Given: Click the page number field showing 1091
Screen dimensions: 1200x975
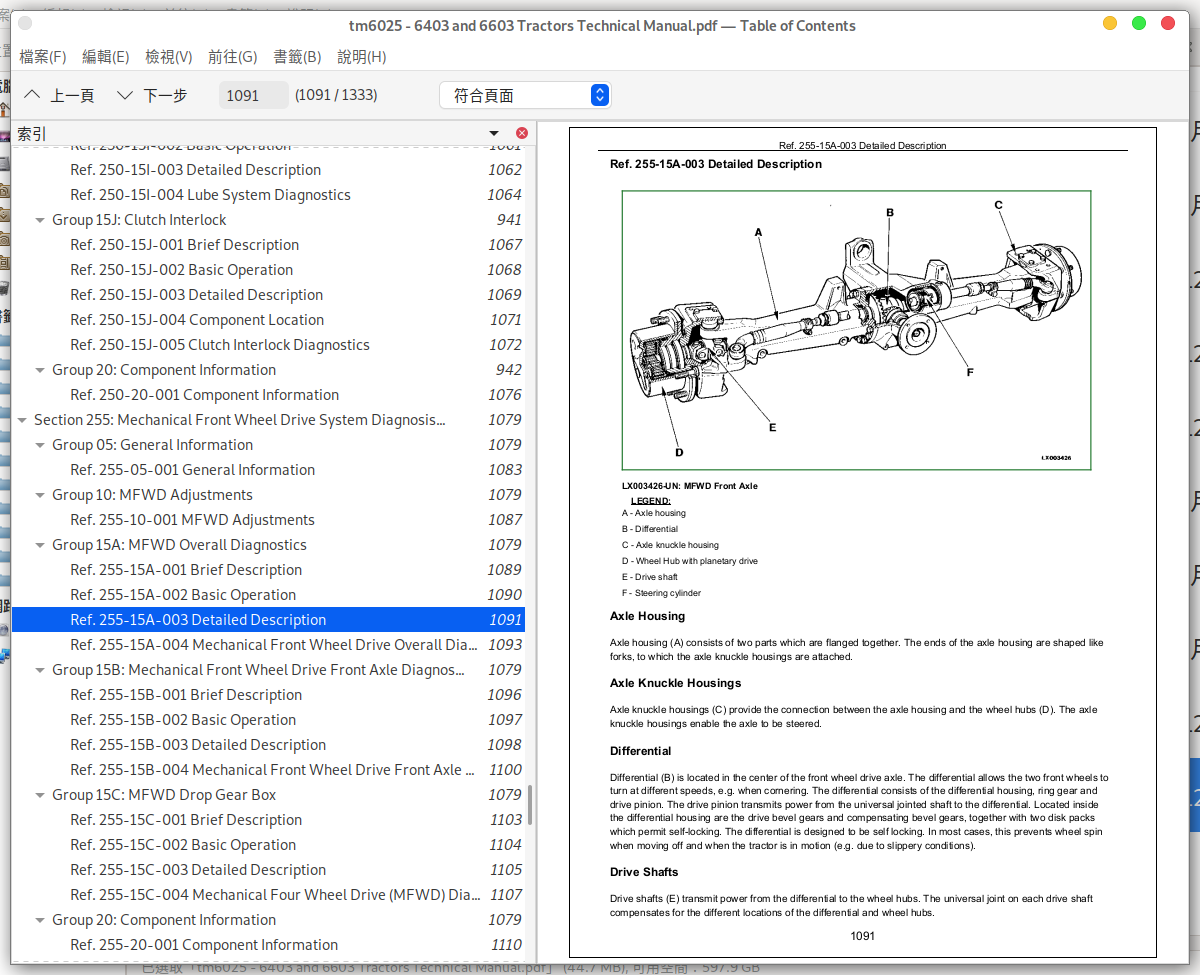Looking at the screenshot, I should pyautogui.click(x=252, y=95).
